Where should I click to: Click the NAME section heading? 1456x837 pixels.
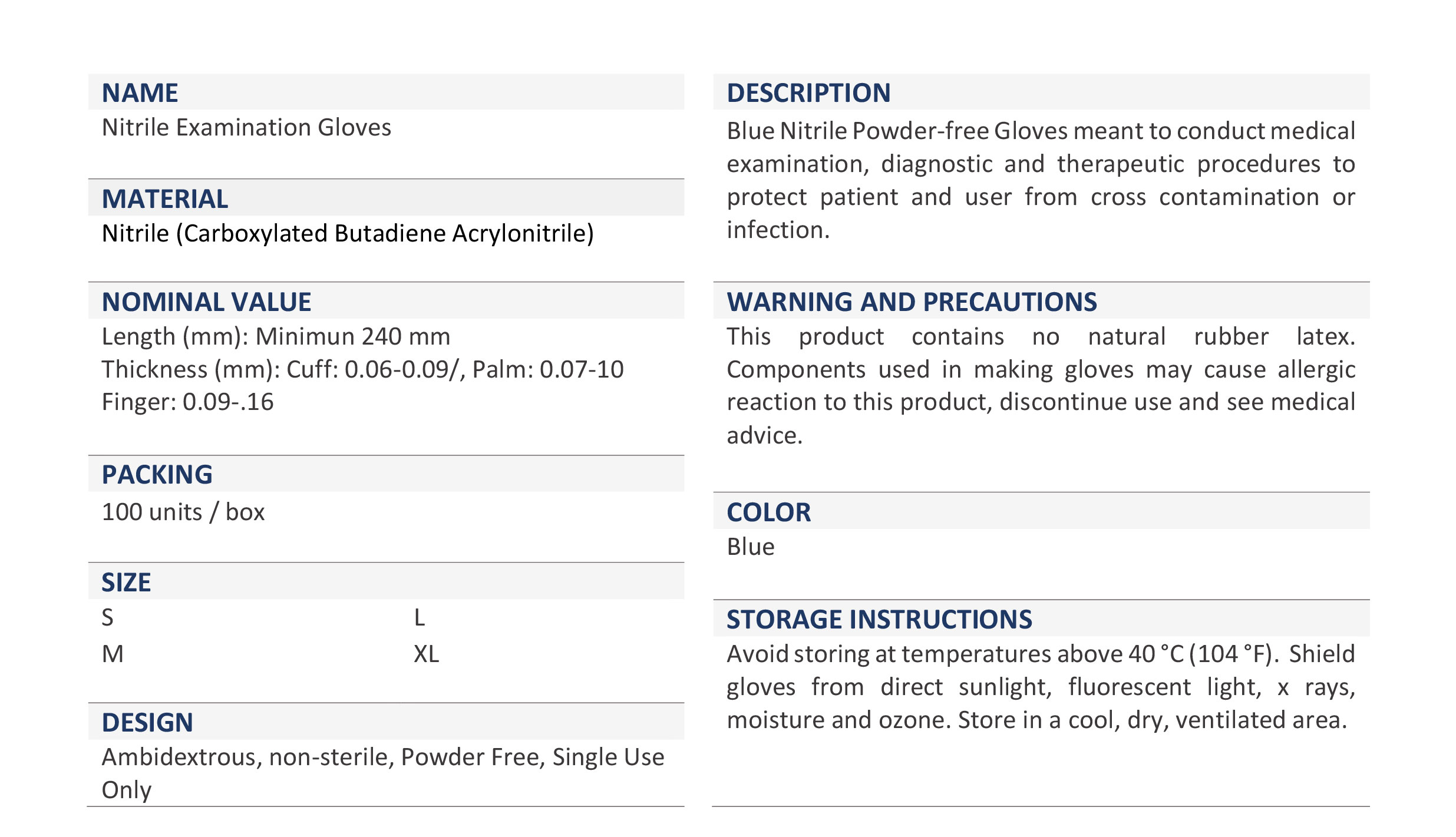coord(140,93)
